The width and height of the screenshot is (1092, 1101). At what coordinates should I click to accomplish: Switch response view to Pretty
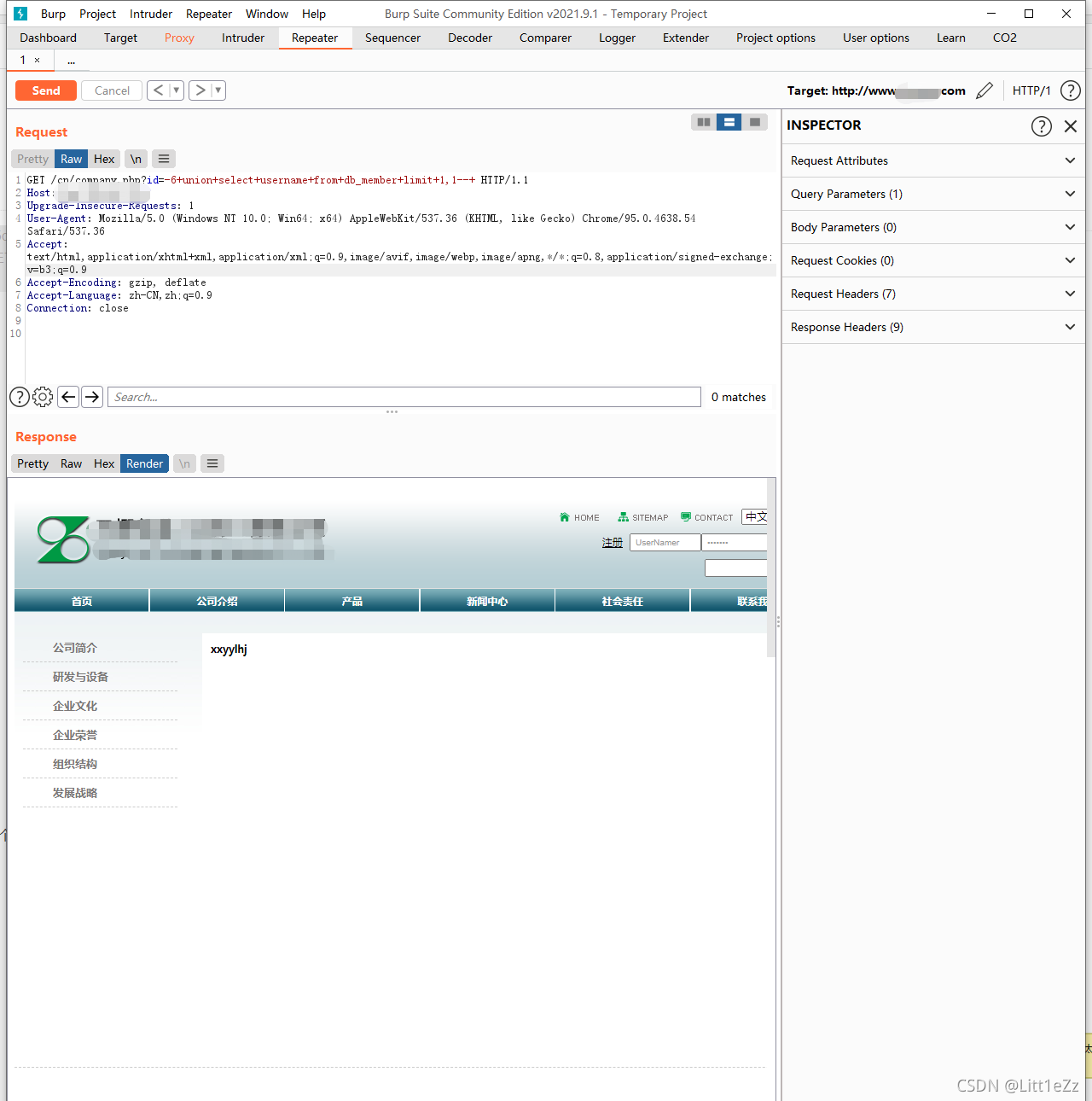32,463
